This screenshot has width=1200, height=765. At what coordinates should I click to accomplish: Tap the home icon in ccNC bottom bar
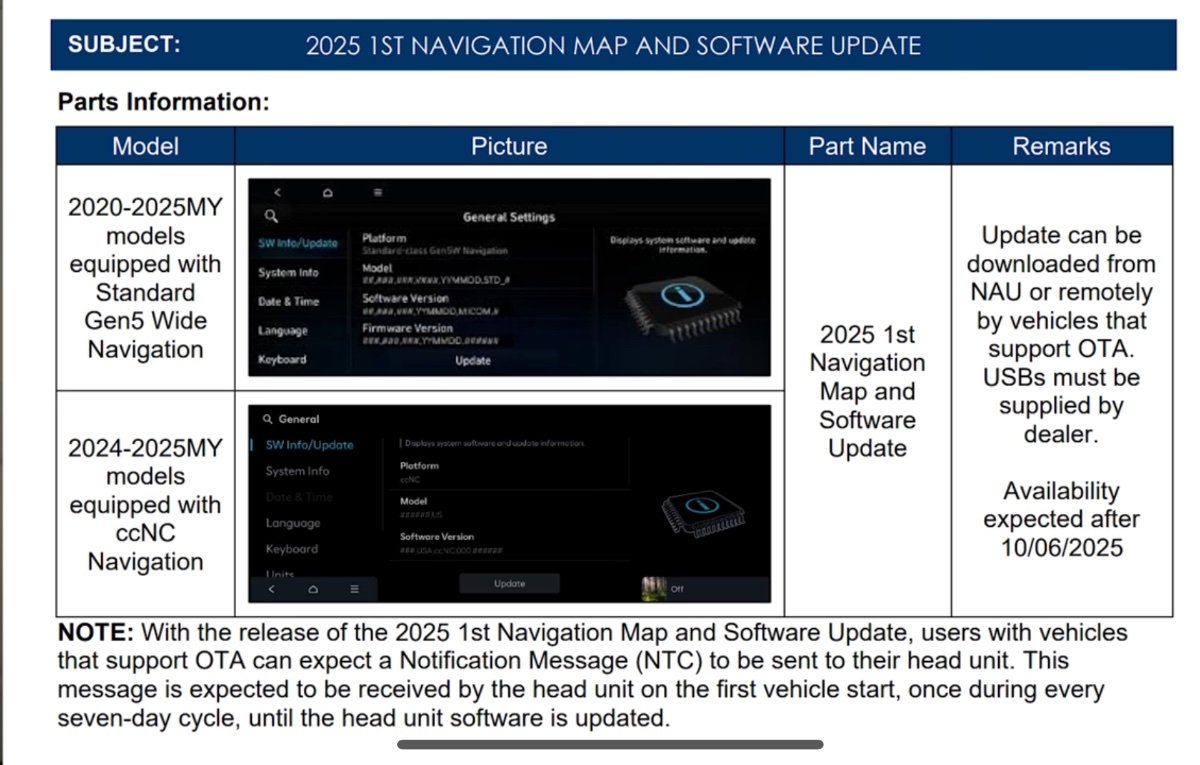(x=312, y=589)
